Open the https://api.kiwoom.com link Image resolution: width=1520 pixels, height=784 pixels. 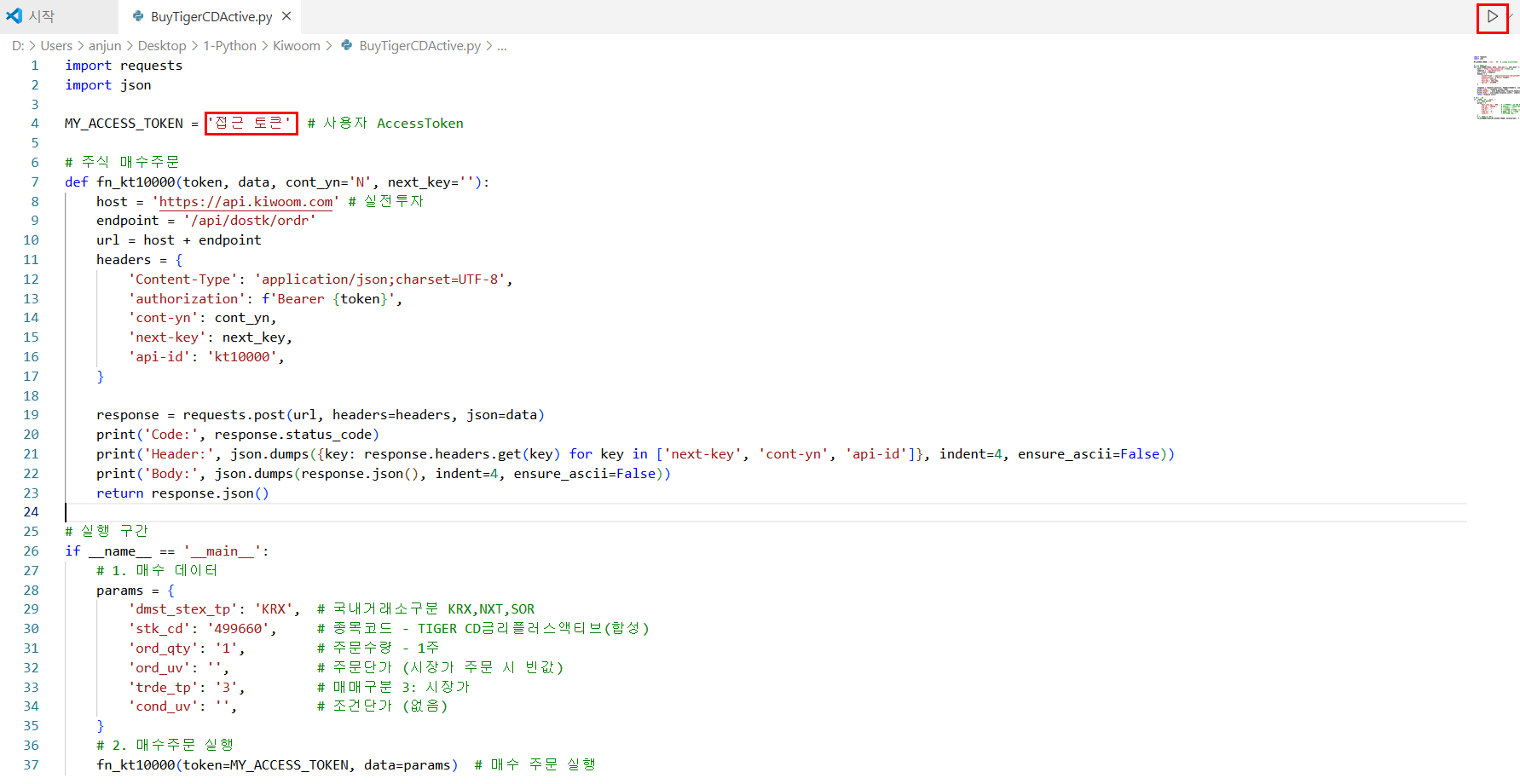tap(246, 202)
